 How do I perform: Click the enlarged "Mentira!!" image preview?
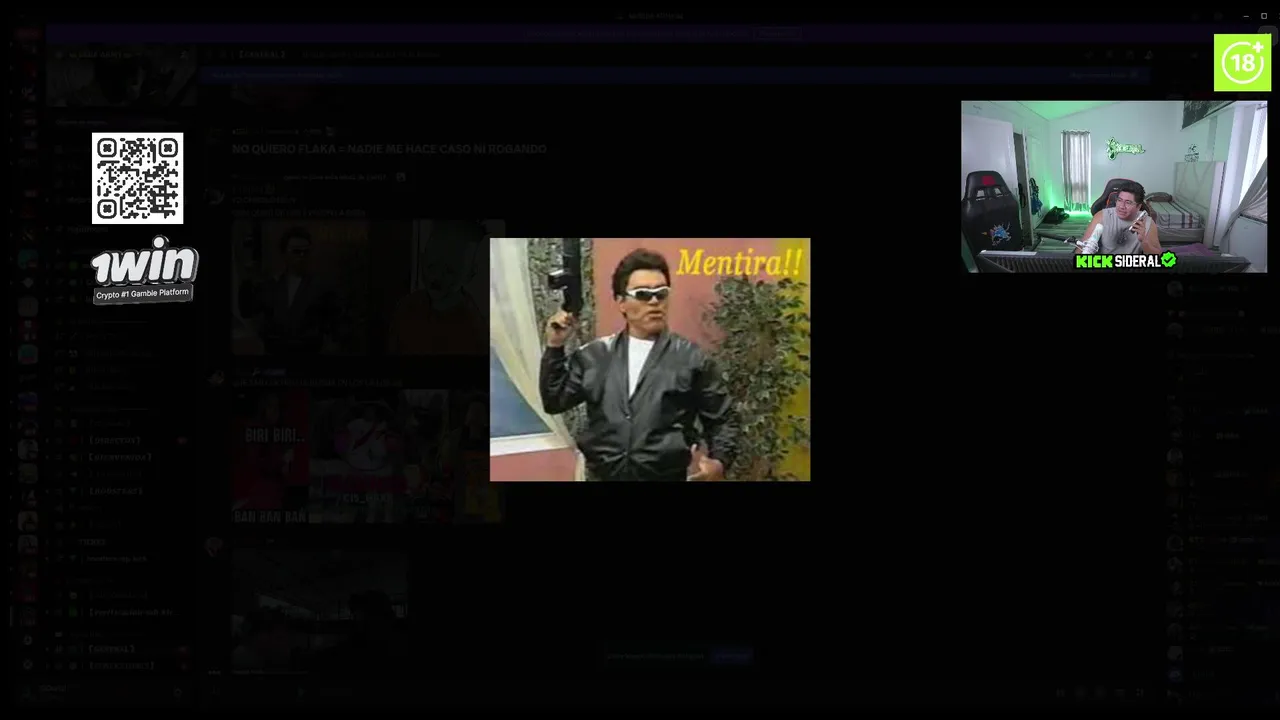coord(650,360)
